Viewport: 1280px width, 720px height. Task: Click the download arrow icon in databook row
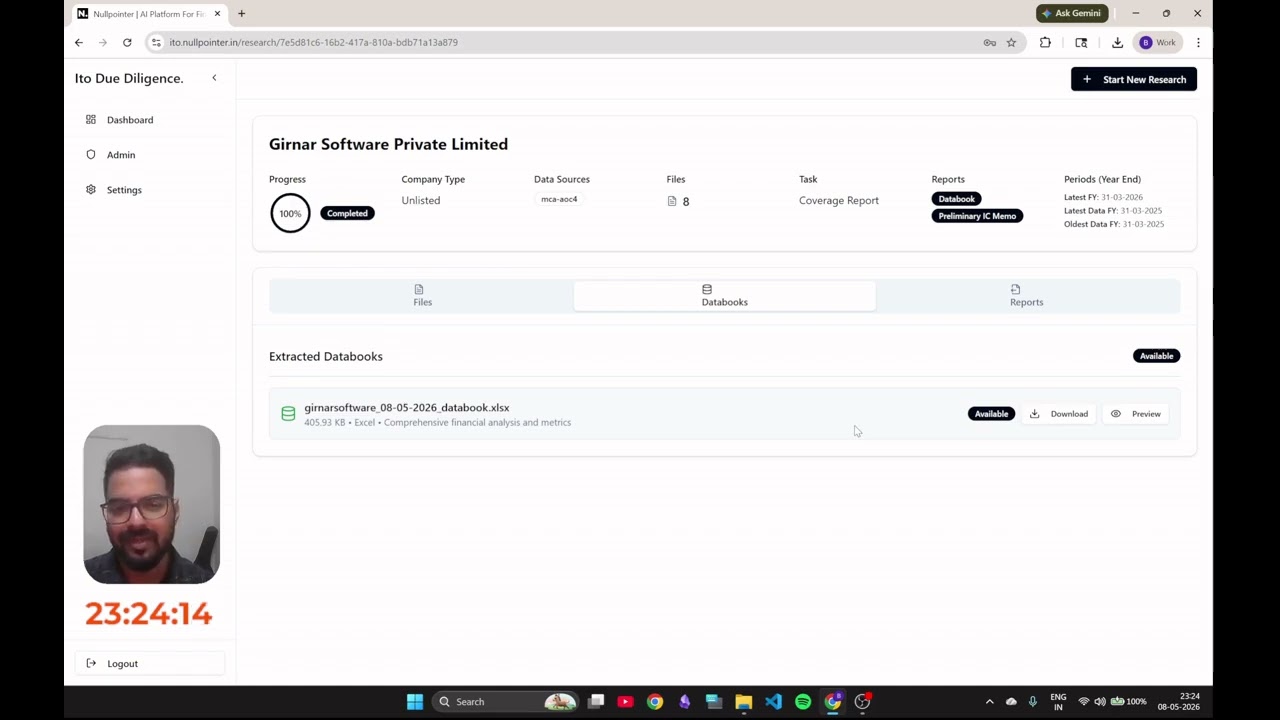1035,414
